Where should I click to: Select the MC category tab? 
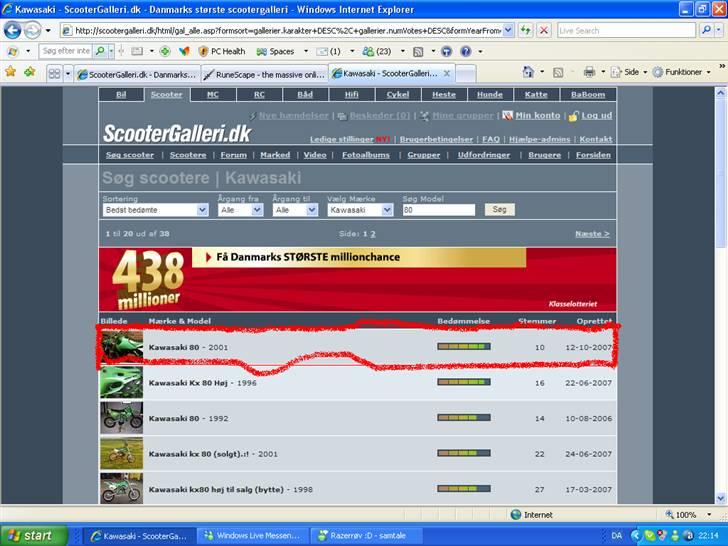(212, 94)
